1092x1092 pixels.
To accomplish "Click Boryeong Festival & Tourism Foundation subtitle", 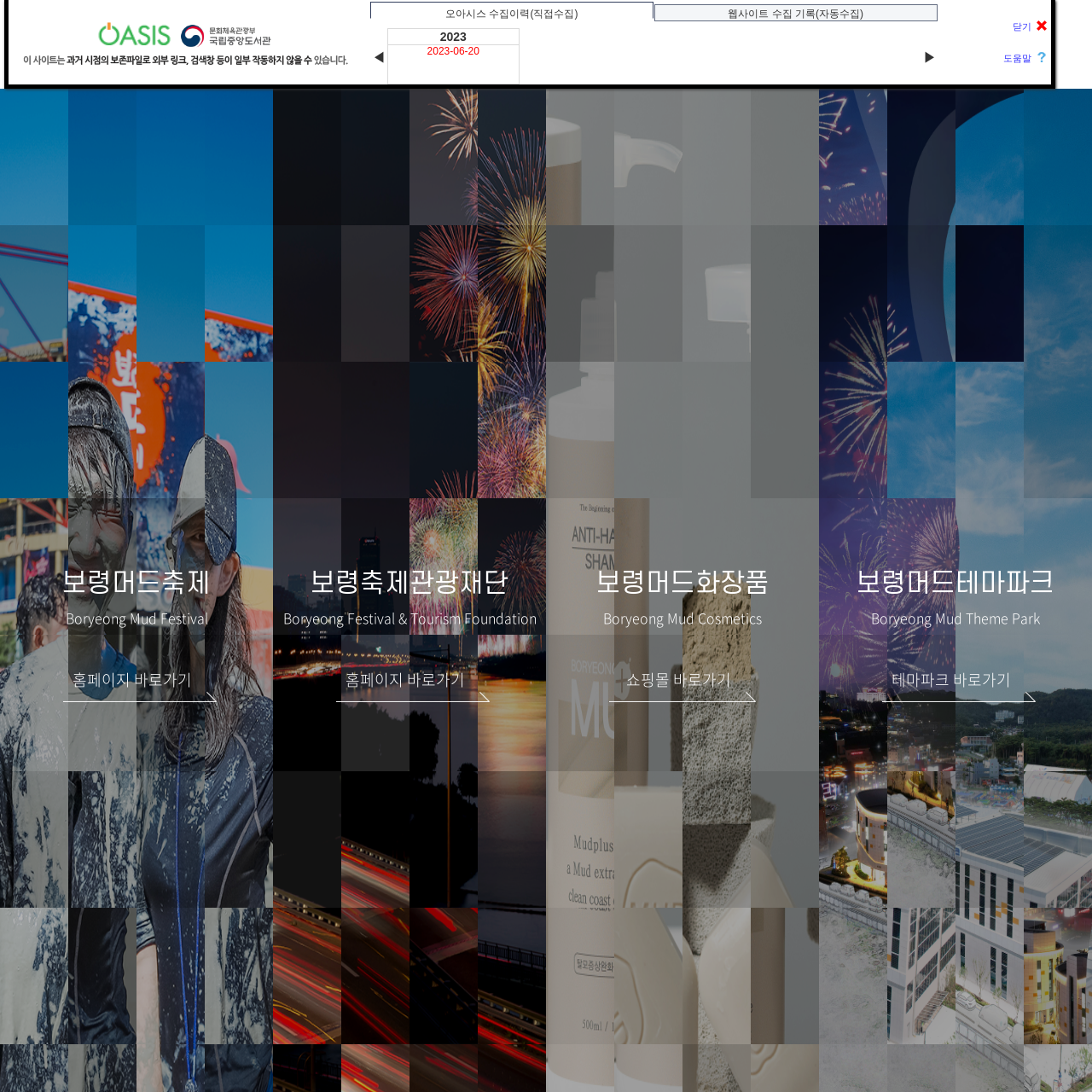I will point(409,619).
